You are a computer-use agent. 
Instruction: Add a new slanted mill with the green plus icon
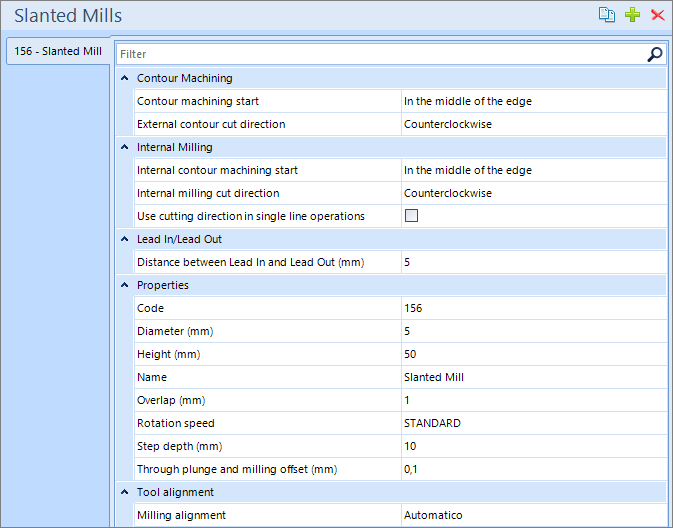pyautogui.click(x=632, y=15)
